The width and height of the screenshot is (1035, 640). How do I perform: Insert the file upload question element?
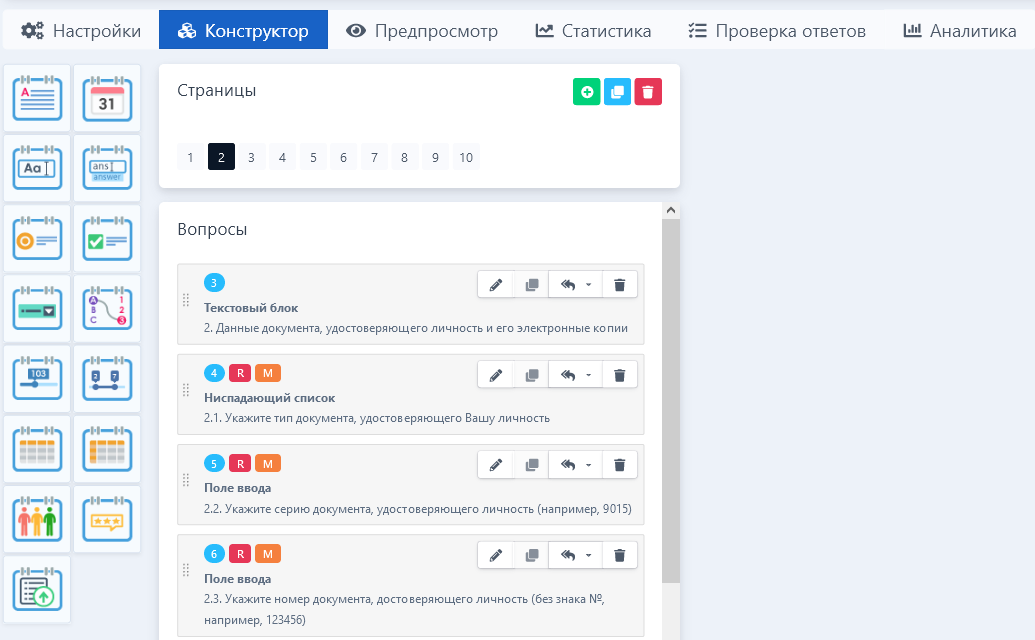coord(37,590)
